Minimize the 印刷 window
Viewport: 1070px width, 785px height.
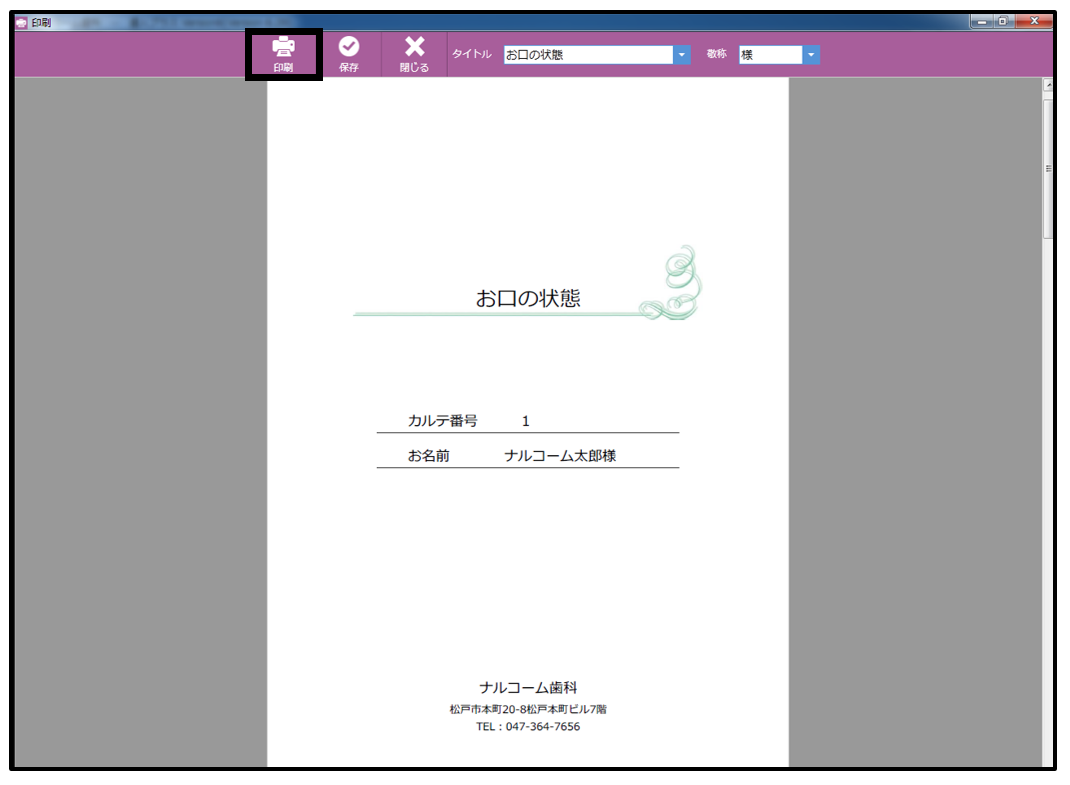tap(981, 22)
